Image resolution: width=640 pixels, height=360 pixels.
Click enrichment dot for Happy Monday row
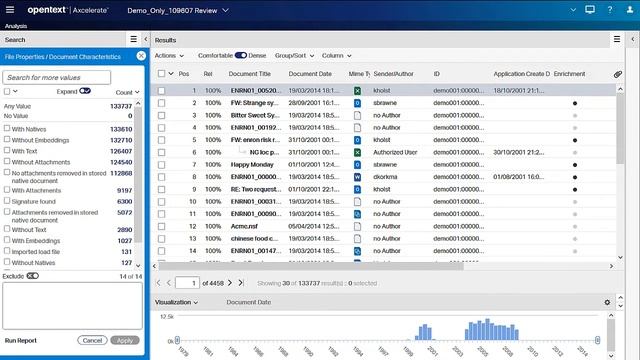point(575,165)
